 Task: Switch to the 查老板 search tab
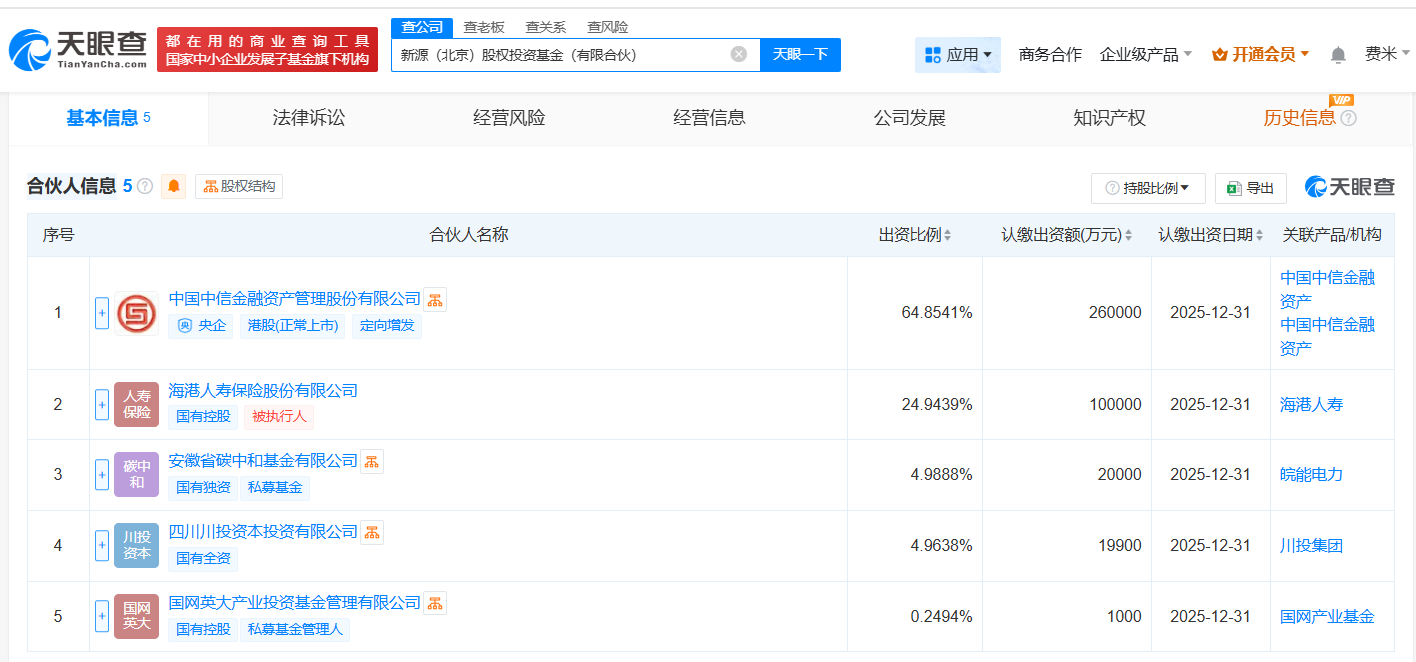point(484,27)
